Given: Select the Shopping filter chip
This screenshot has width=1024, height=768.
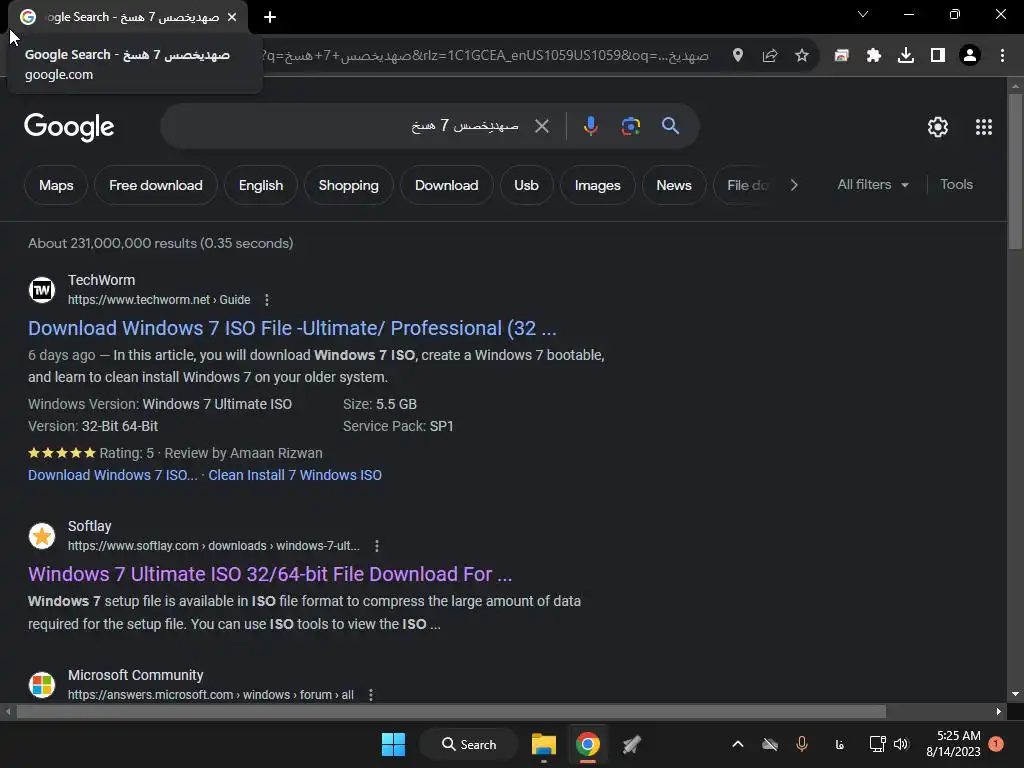Looking at the screenshot, I should pos(349,185).
